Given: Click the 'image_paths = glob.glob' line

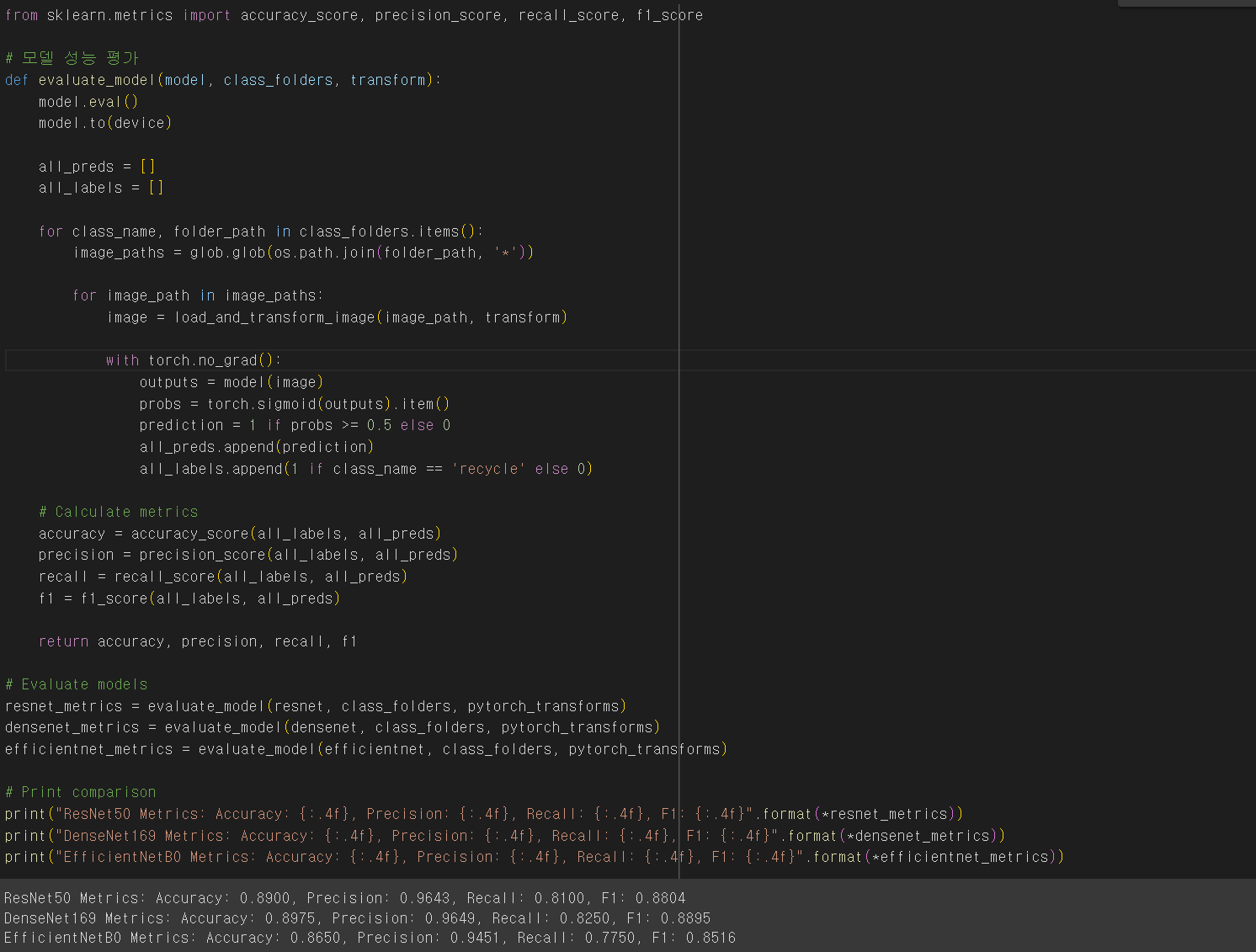Looking at the screenshot, I should (x=303, y=253).
